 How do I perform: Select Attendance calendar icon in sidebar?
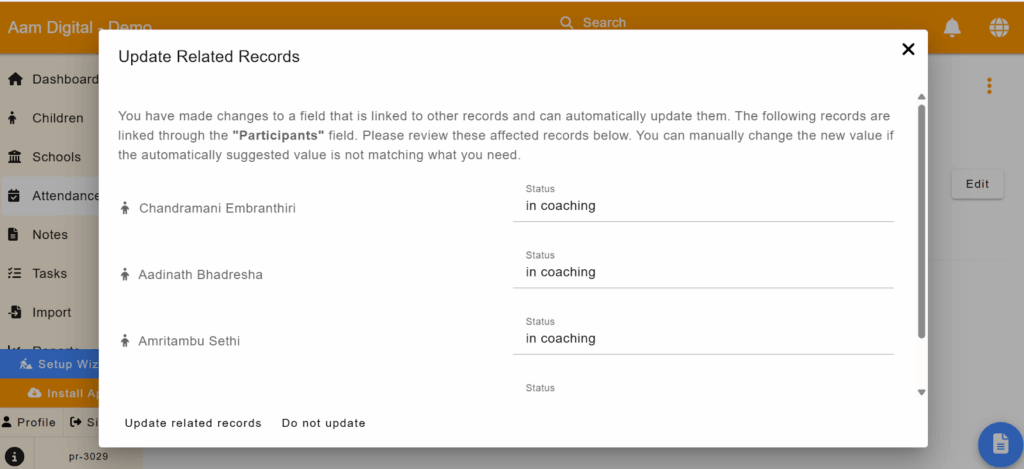tap(13, 195)
